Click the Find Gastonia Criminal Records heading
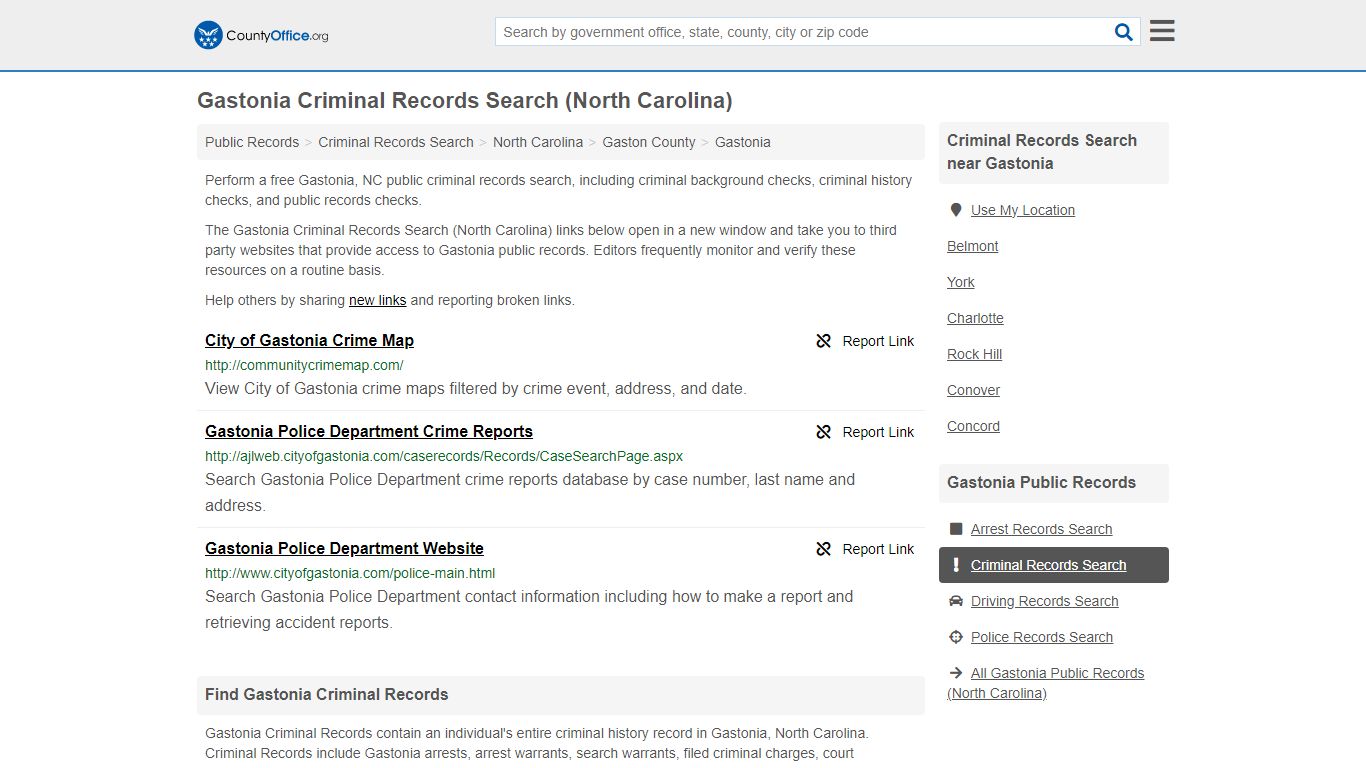1366x768 pixels. 327,694
